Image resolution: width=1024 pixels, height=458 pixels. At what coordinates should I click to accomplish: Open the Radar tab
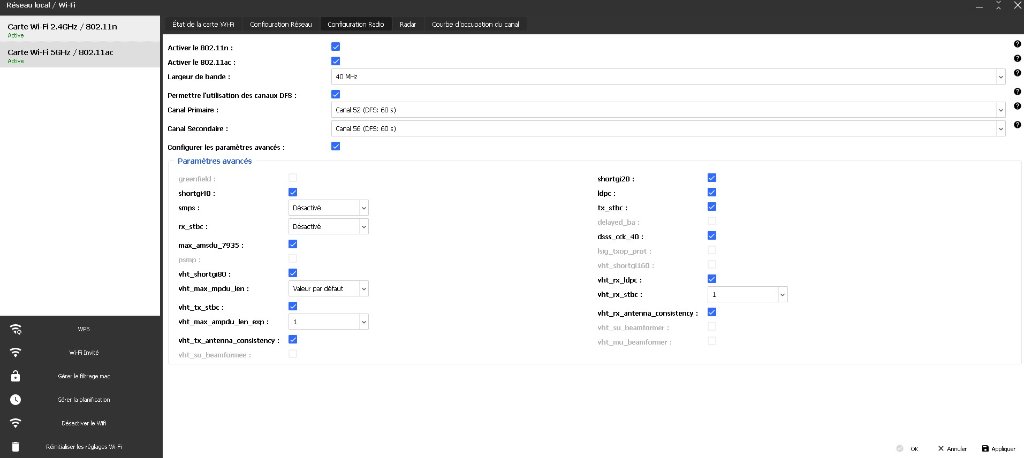(x=408, y=24)
